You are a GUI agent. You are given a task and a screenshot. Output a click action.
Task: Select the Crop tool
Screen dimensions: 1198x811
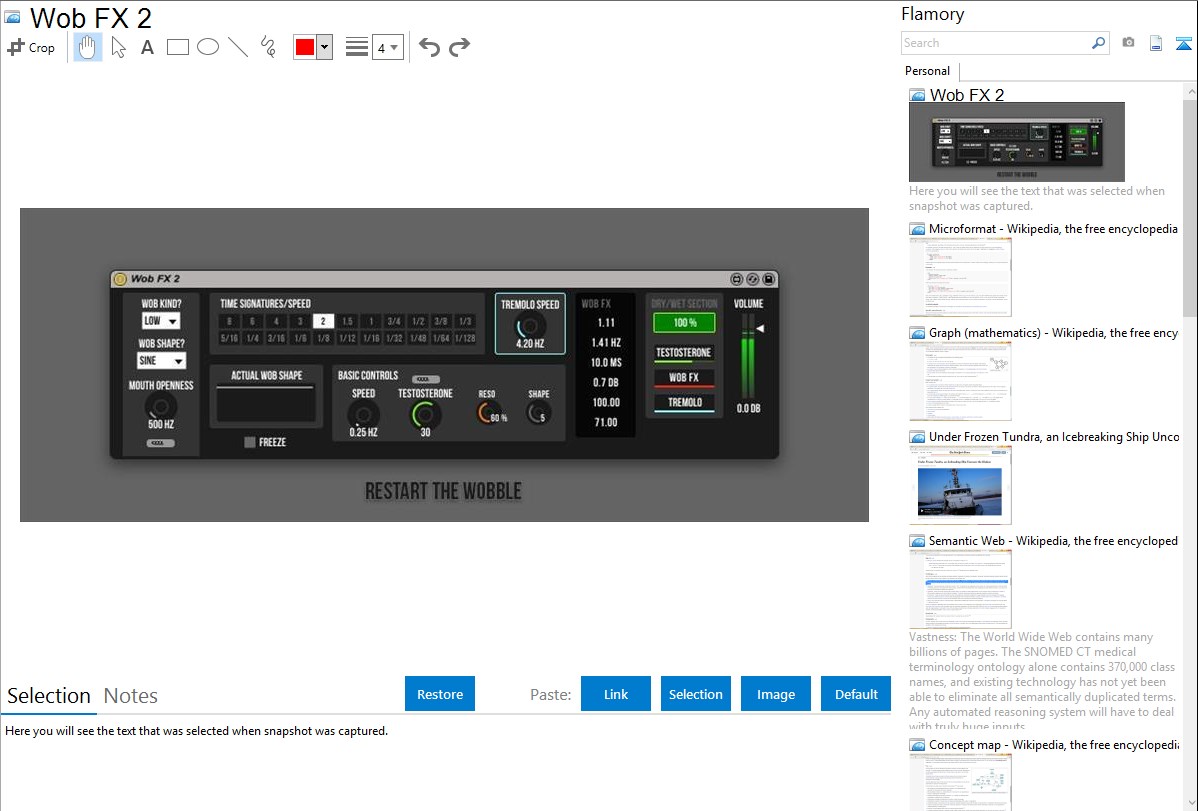[31, 47]
